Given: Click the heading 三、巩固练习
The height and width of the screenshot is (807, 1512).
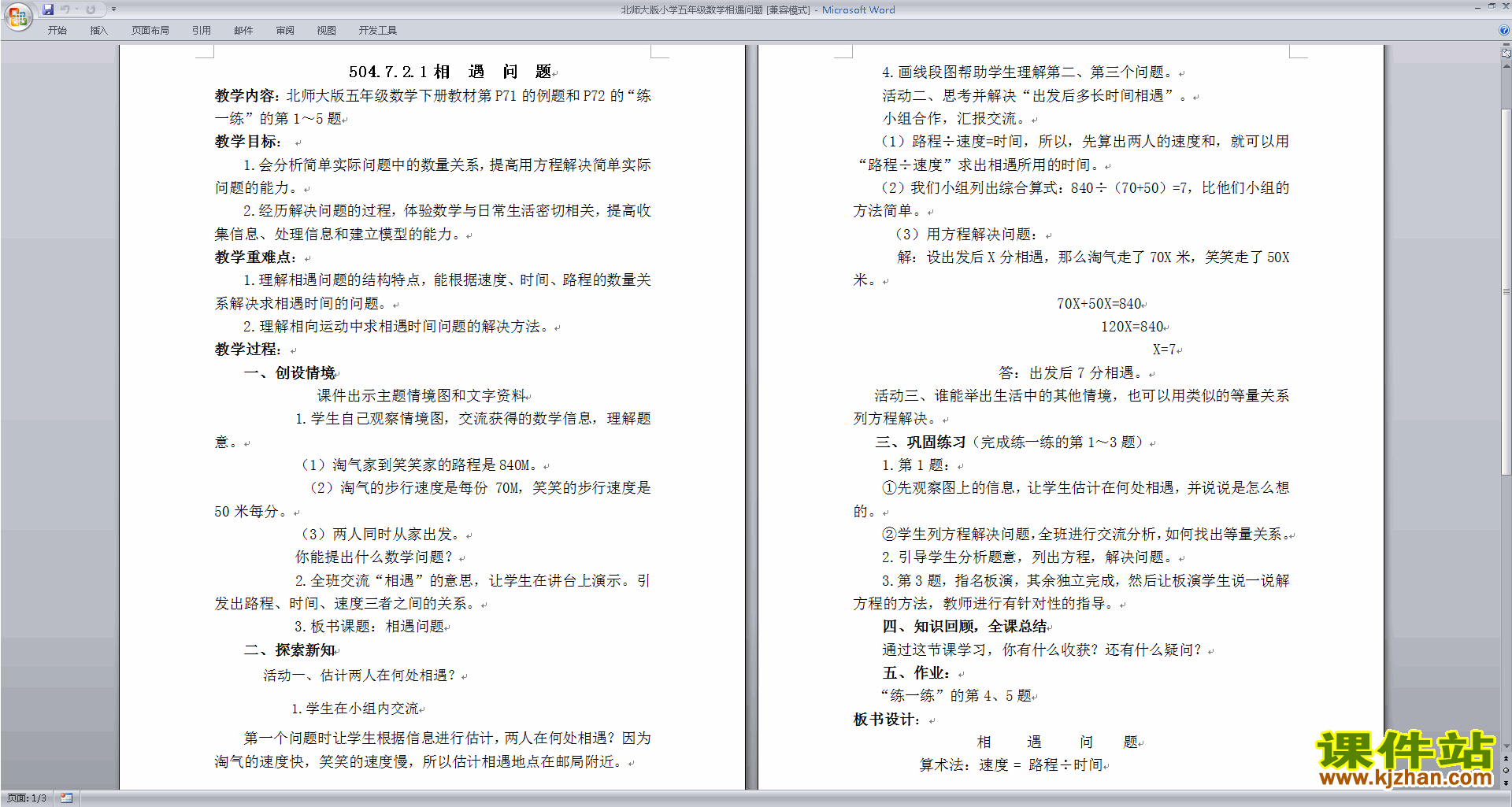Looking at the screenshot, I should pyautogui.click(x=921, y=442).
